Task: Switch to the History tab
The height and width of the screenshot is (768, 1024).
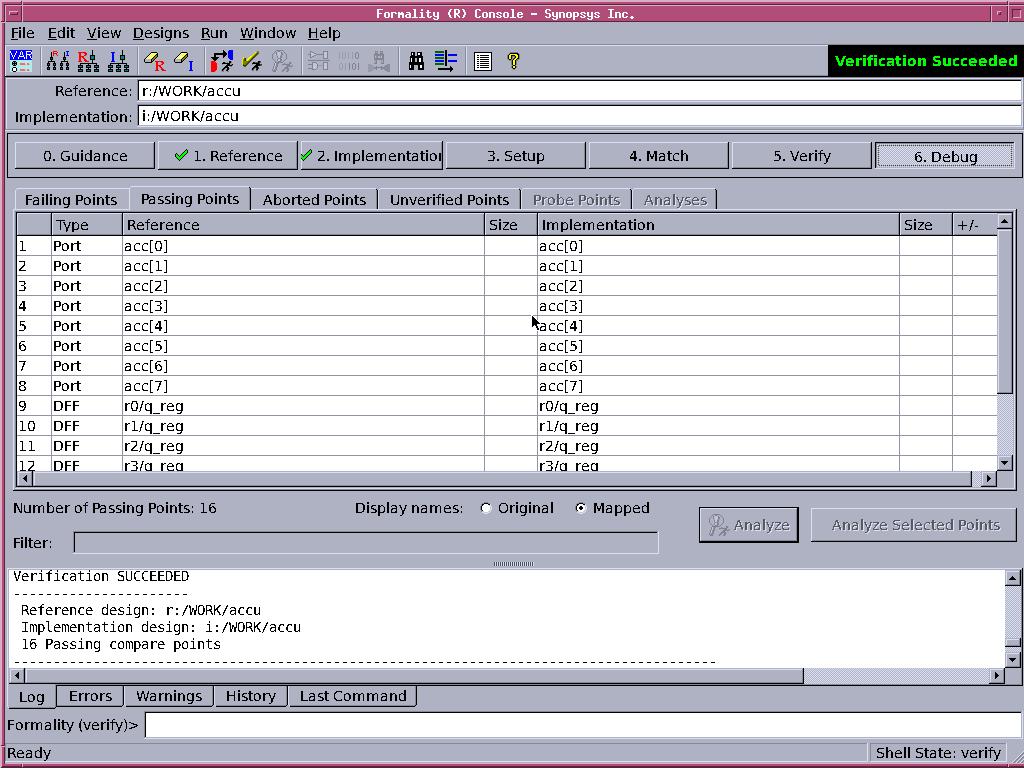Action: pyautogui.click(x=251, y=696)
